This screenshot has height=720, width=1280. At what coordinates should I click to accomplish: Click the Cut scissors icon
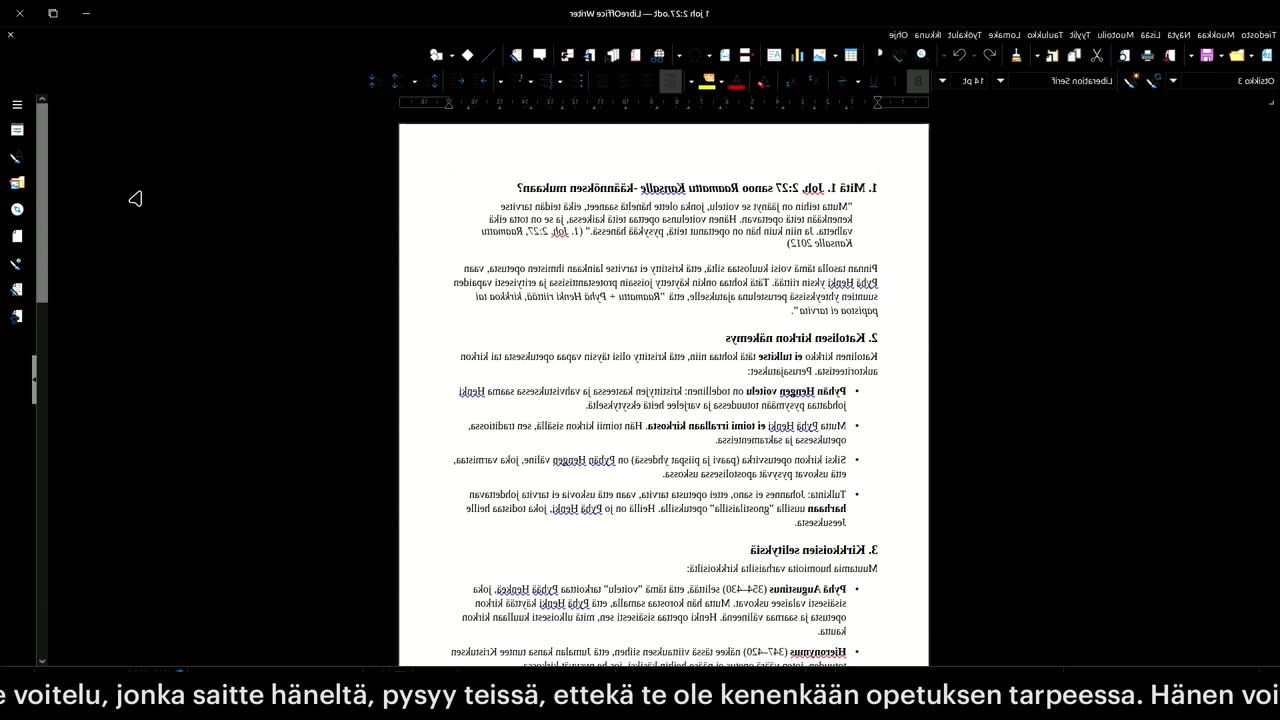[x=1096, y=55]
